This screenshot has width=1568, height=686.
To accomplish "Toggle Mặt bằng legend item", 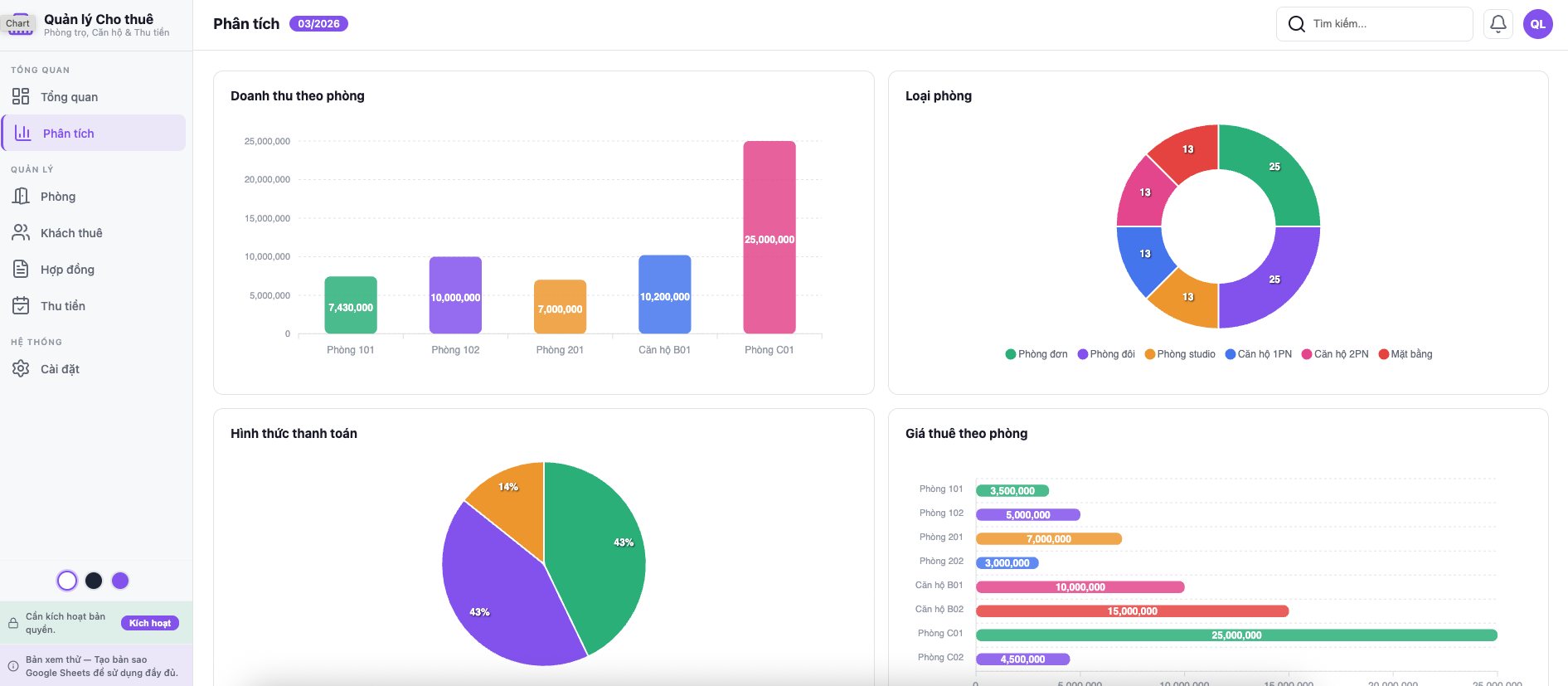I will pos(1405,354).
